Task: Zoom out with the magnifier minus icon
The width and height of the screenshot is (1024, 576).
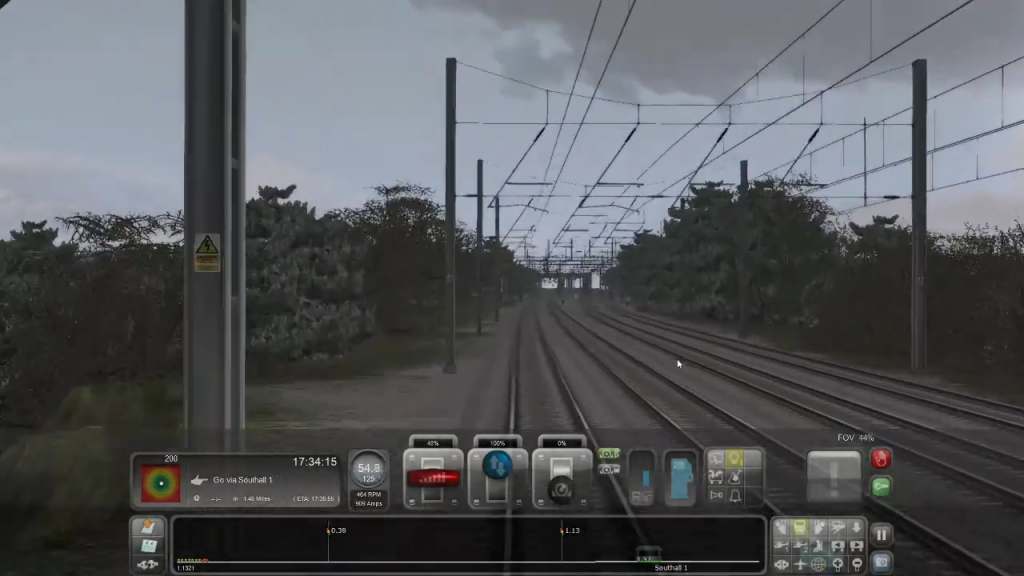Action: [856, 565]
